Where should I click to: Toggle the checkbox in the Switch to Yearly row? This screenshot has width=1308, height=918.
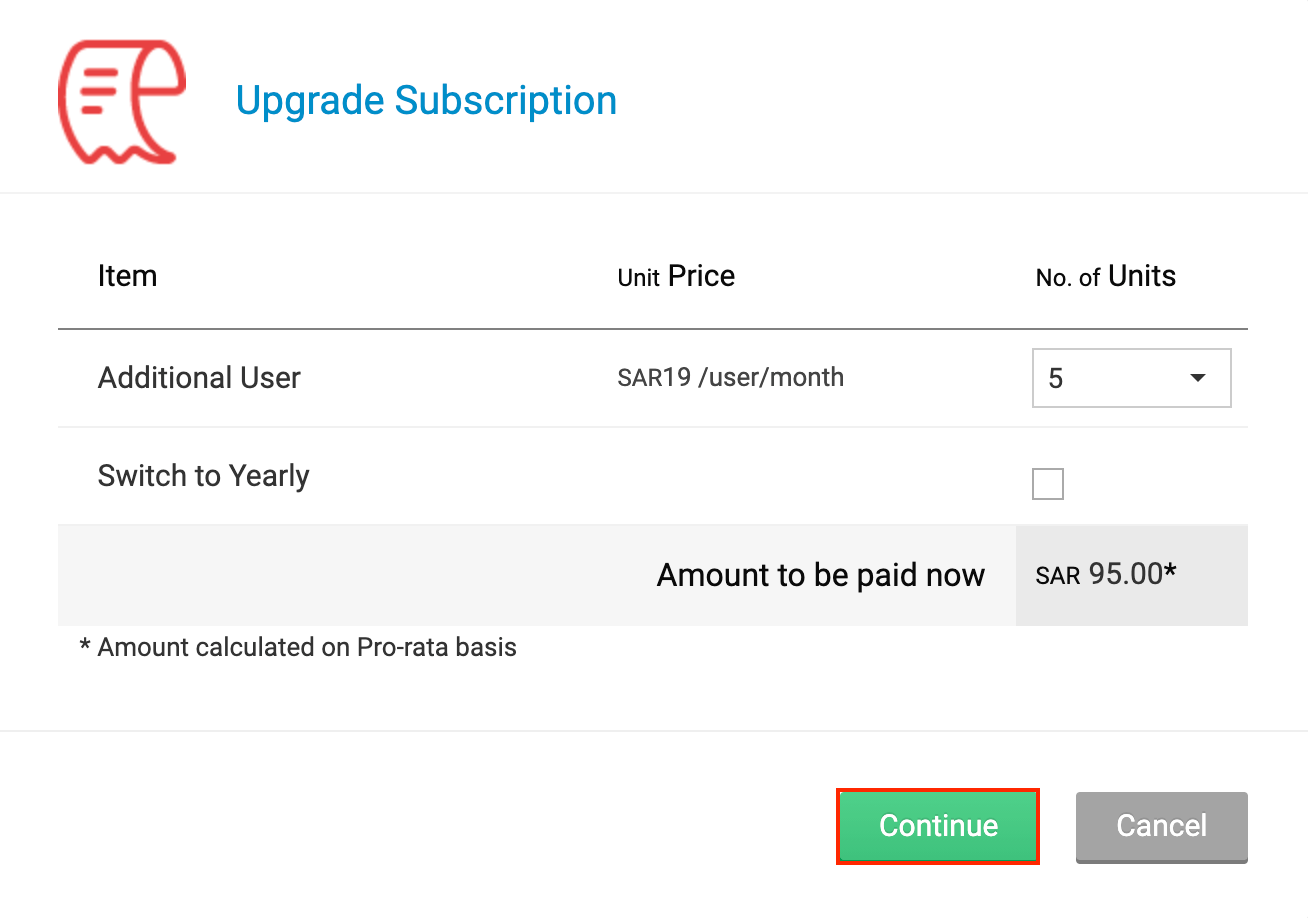pos(1047,484)
